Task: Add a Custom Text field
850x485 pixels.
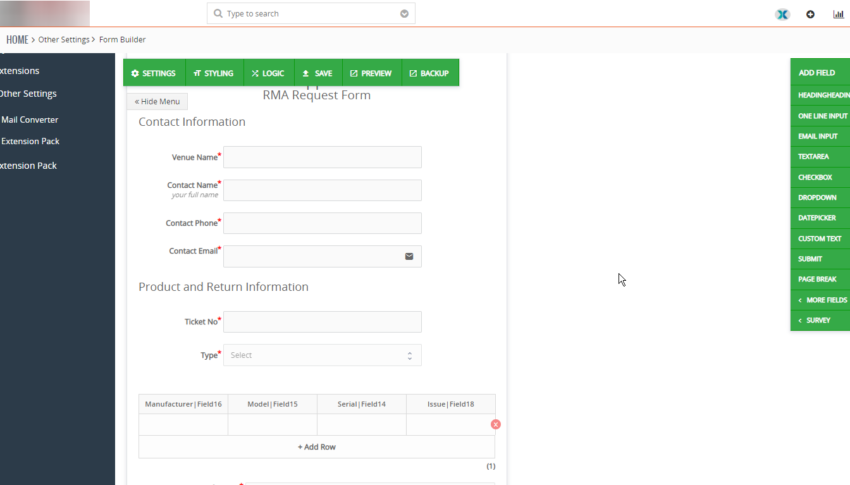Action: (820, 238)
